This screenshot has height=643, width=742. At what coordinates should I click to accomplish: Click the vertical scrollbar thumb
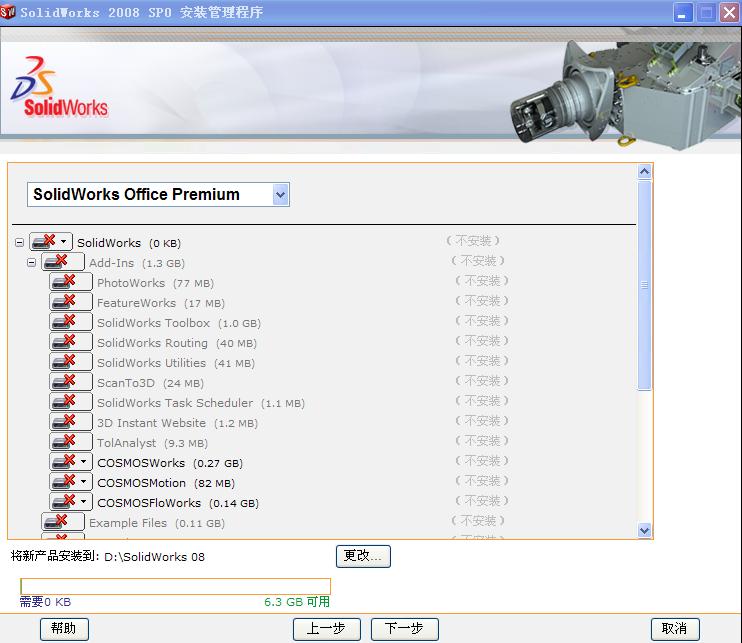point(645,286)
